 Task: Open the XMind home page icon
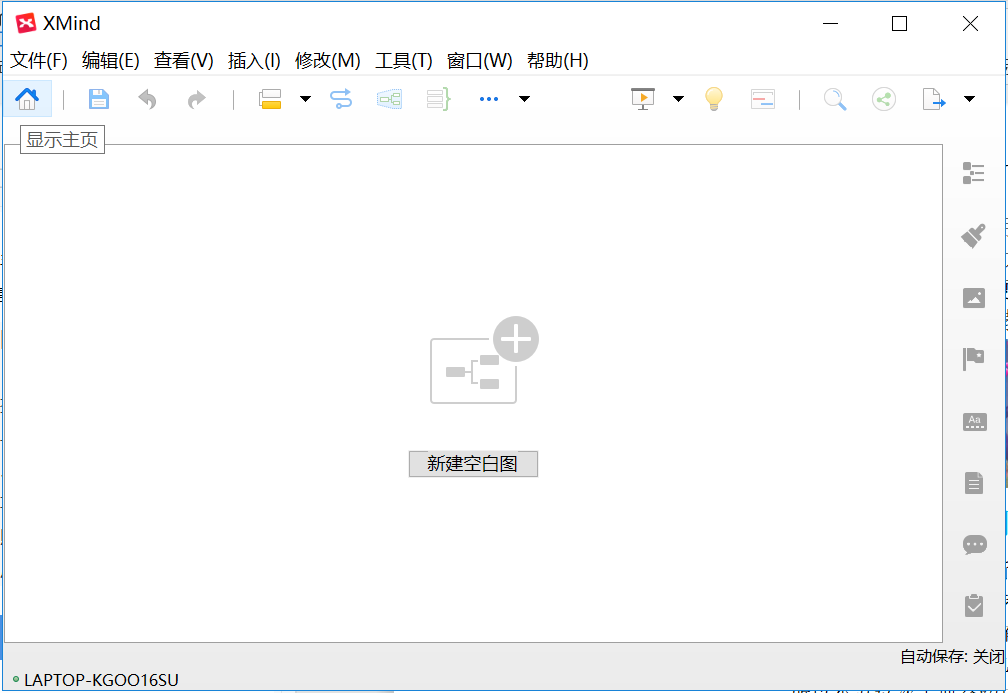click(x=27, y=98)
